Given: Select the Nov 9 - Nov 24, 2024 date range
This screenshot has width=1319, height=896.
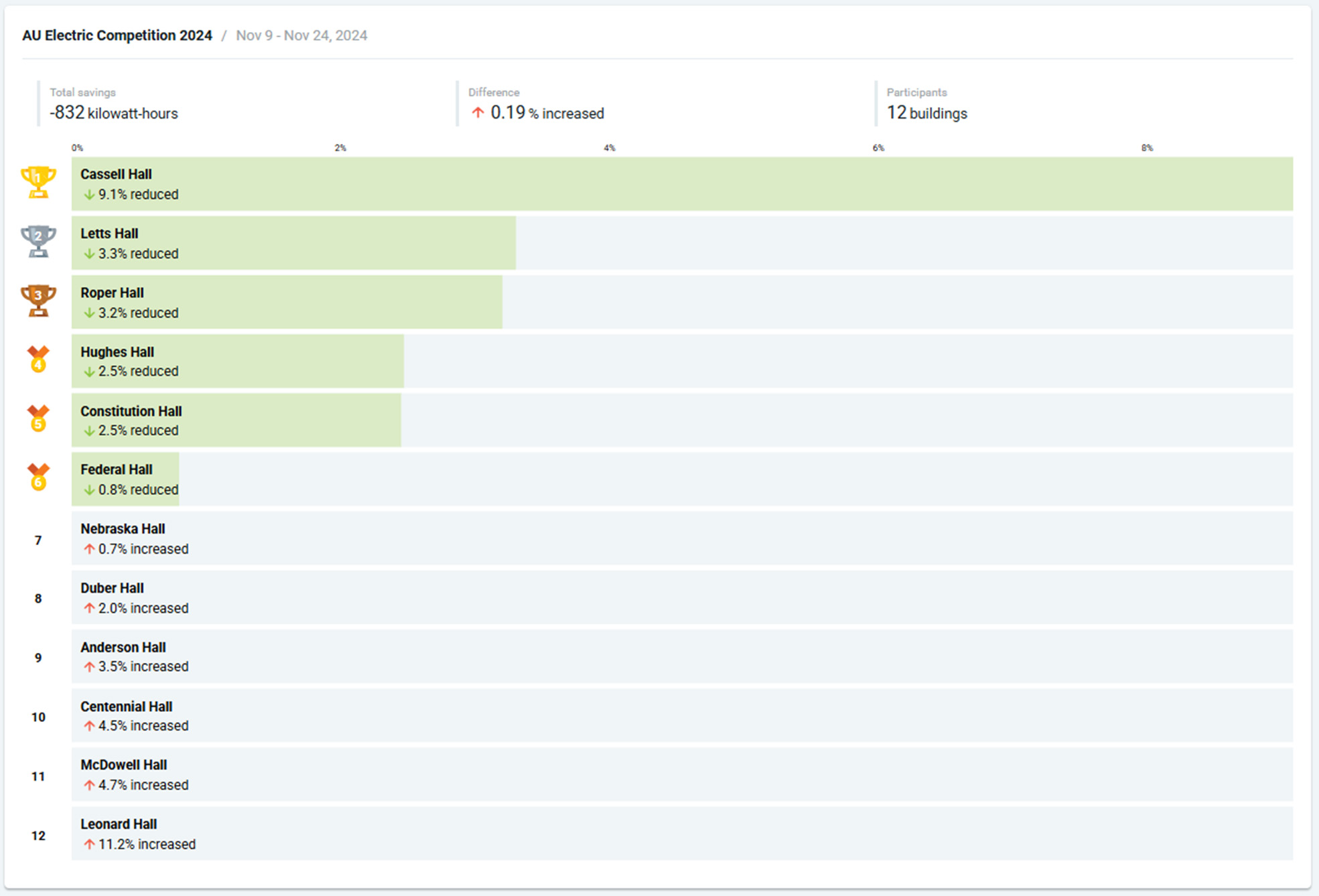Looking at the screenshot, I should [301, 35].
